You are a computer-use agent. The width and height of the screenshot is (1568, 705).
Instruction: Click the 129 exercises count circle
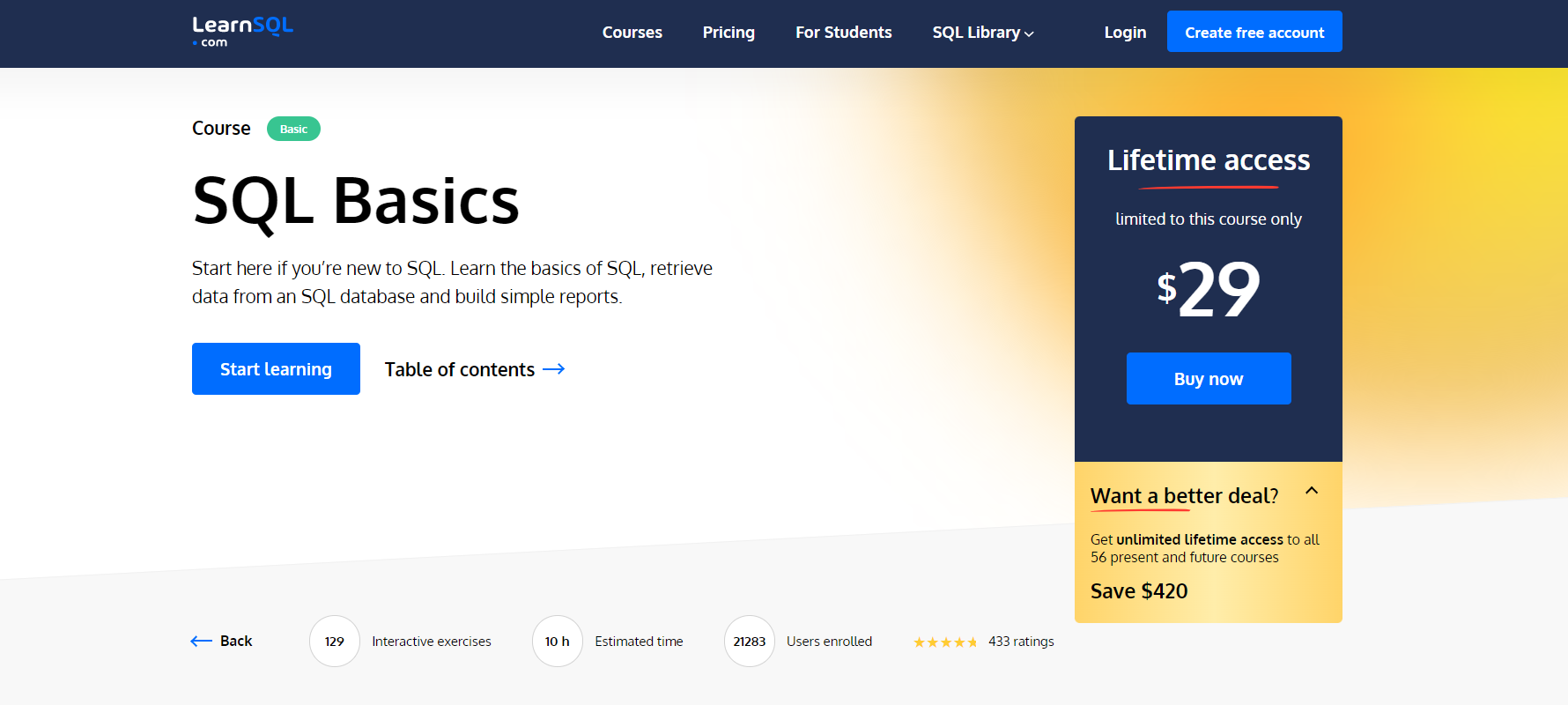(x=335, y=642)
